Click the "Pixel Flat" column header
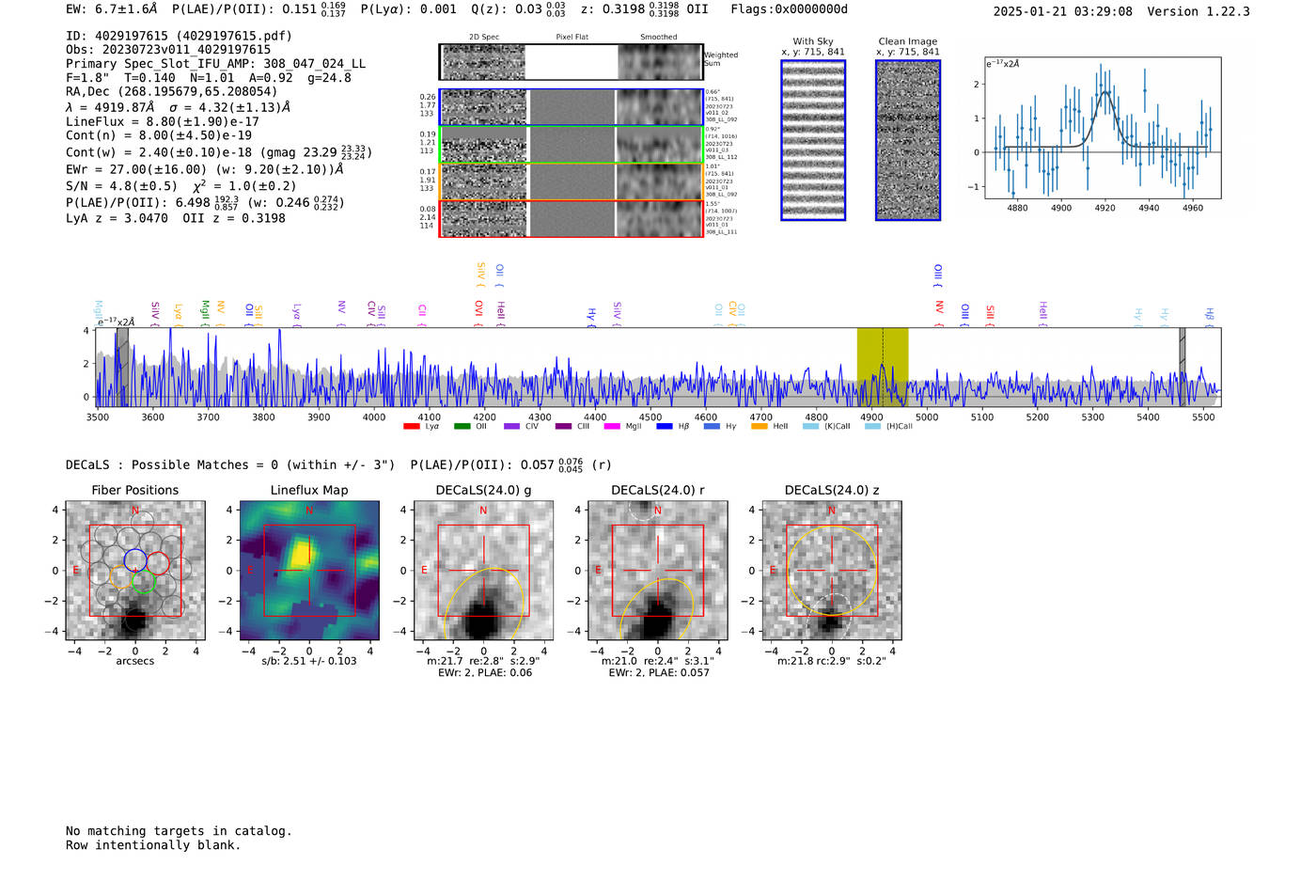1316x896 pixels. click(x=572, y=38)
